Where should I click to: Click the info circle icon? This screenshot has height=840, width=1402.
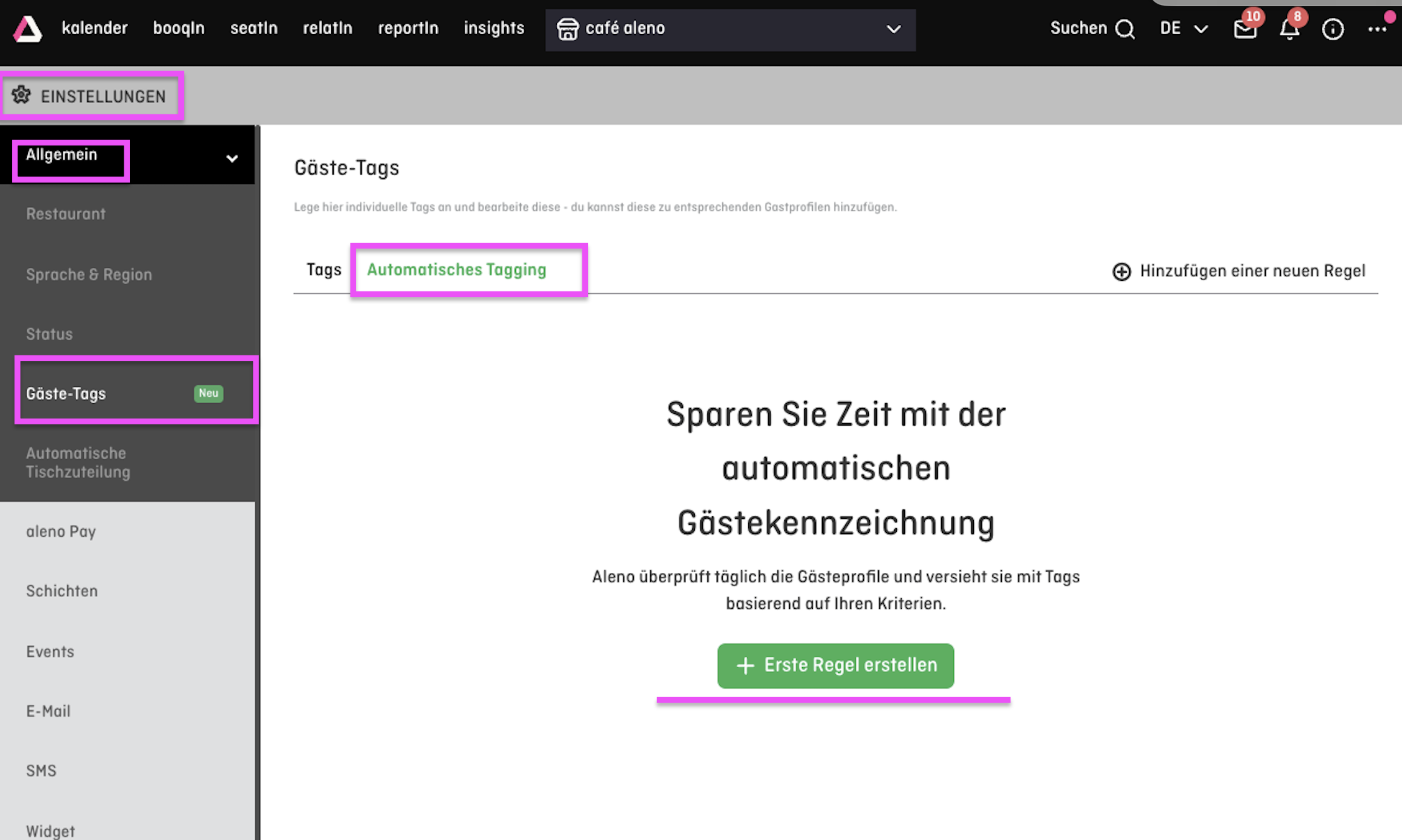click(x=1333, y=29)
